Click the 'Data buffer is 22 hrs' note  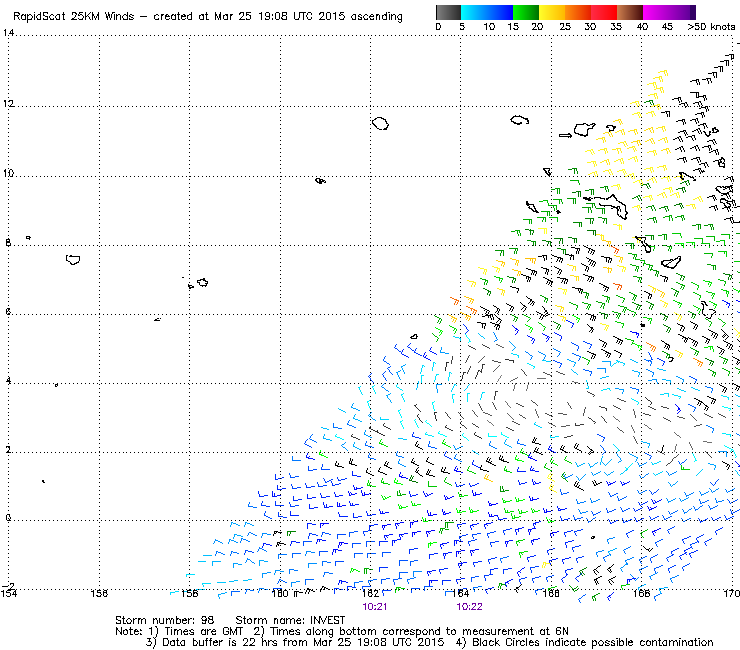pos(220,642)
